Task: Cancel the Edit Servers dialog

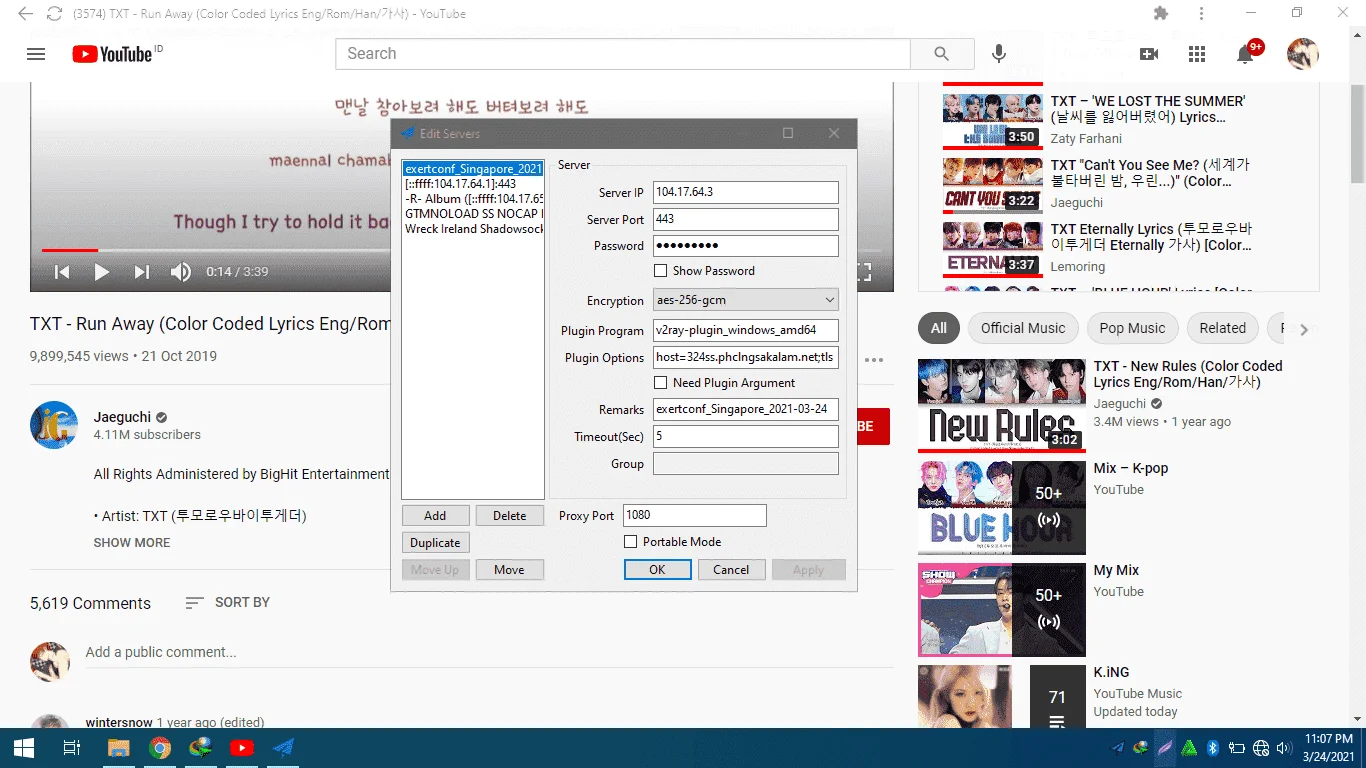Action: point(731,570)
